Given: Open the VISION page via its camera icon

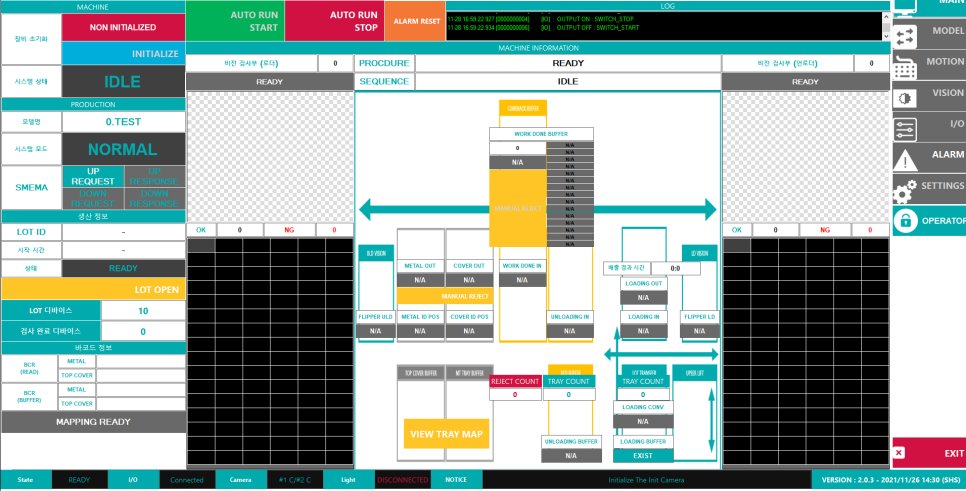Looking at the screenshot, I should [x=905, y=99].
